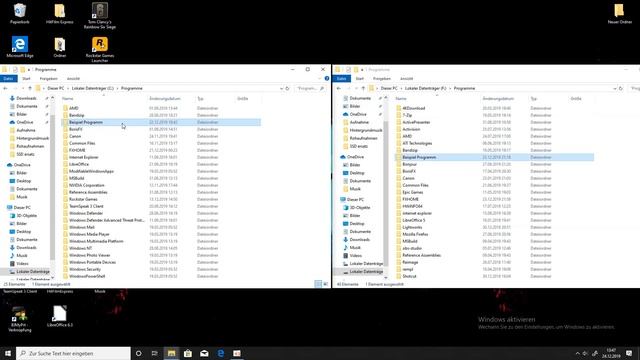Show hidden system tray icons

point(578,353)
